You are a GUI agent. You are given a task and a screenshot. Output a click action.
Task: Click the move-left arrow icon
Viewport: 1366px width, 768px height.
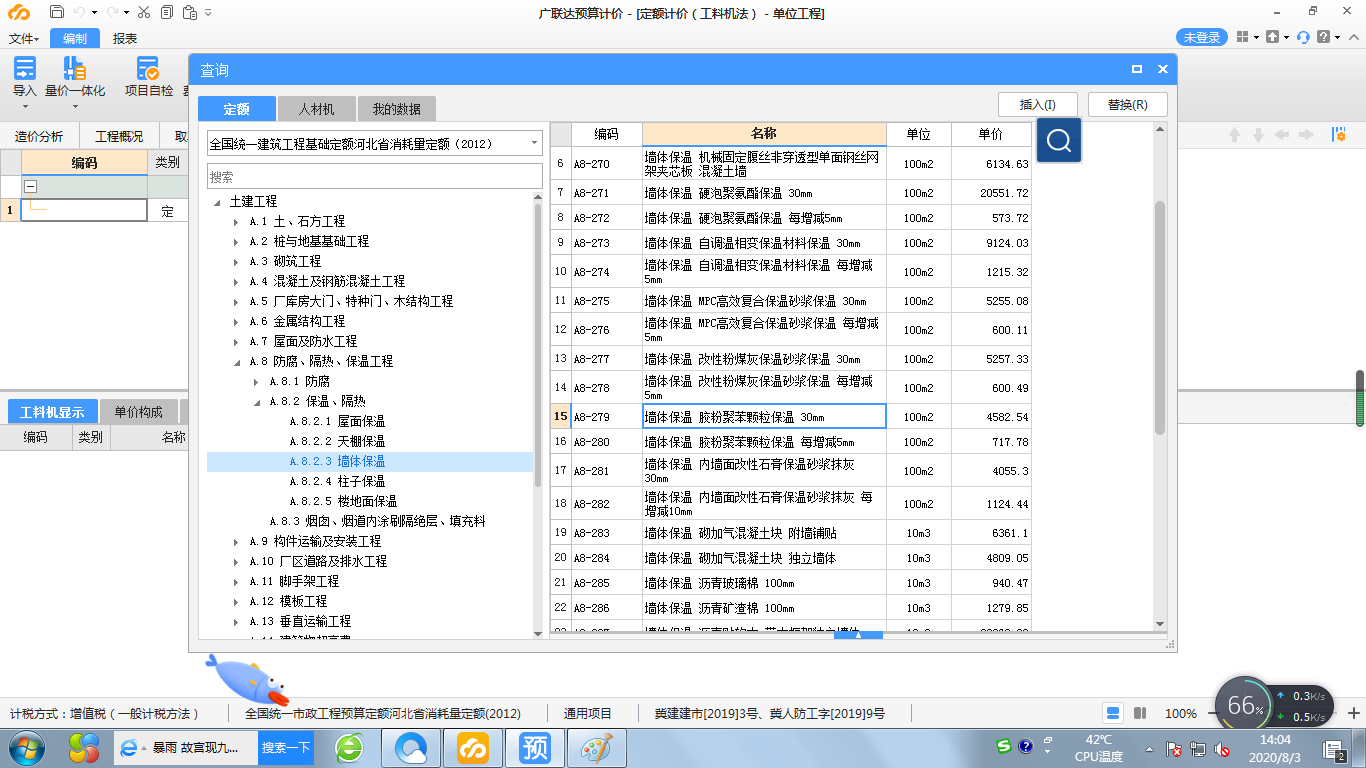pos(1283,135)
